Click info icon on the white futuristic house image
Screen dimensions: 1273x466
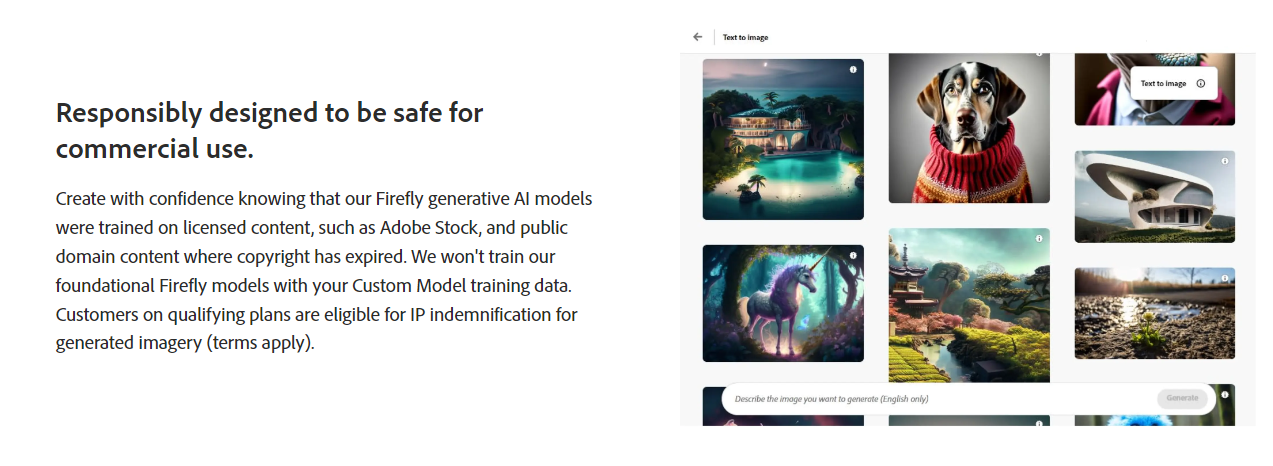click(x=1225, y=162)
